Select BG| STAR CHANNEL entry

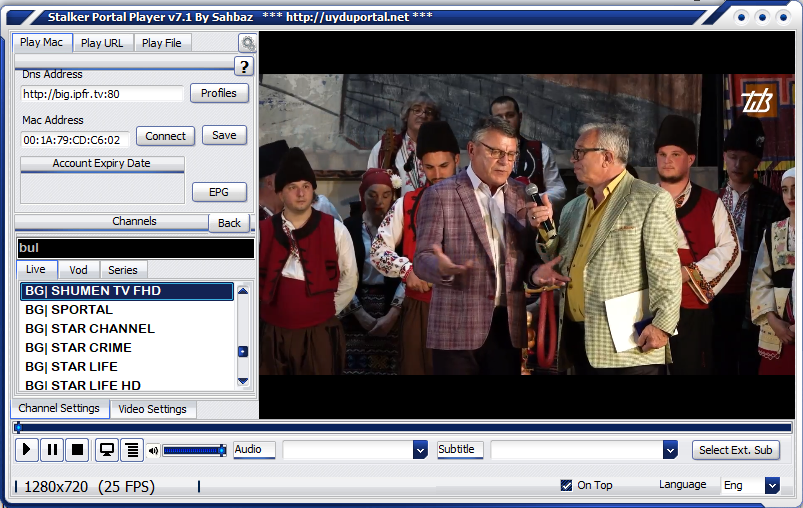click(x=126, y=329)
